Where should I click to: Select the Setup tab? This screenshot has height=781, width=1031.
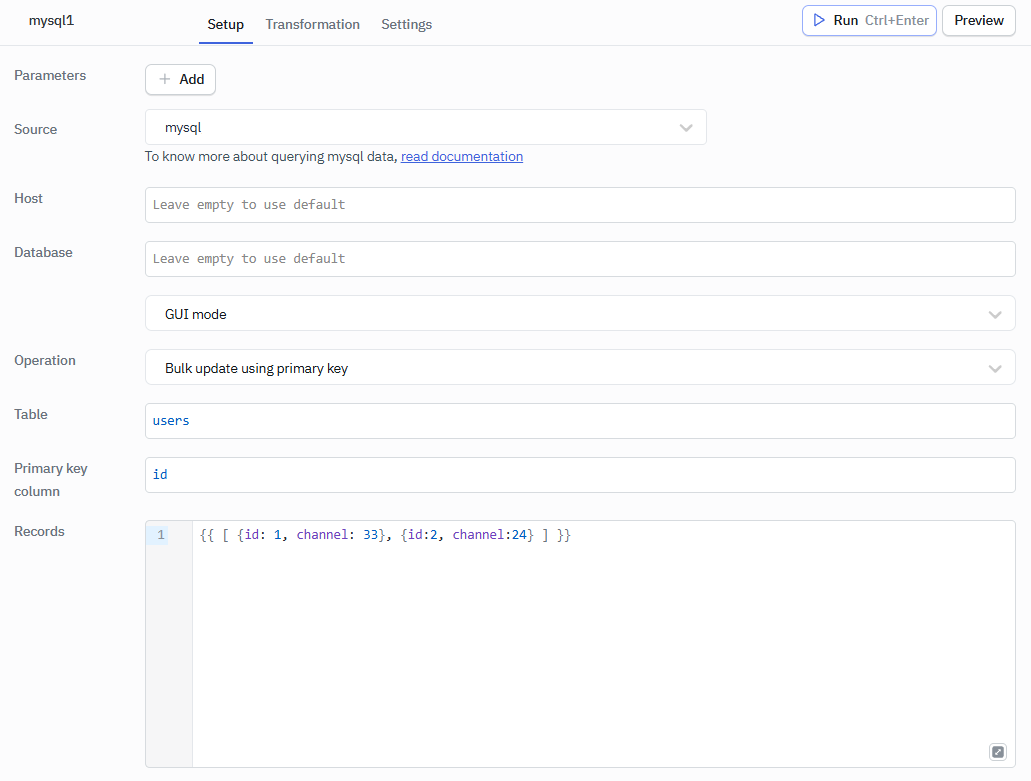(x=225, y=24)
